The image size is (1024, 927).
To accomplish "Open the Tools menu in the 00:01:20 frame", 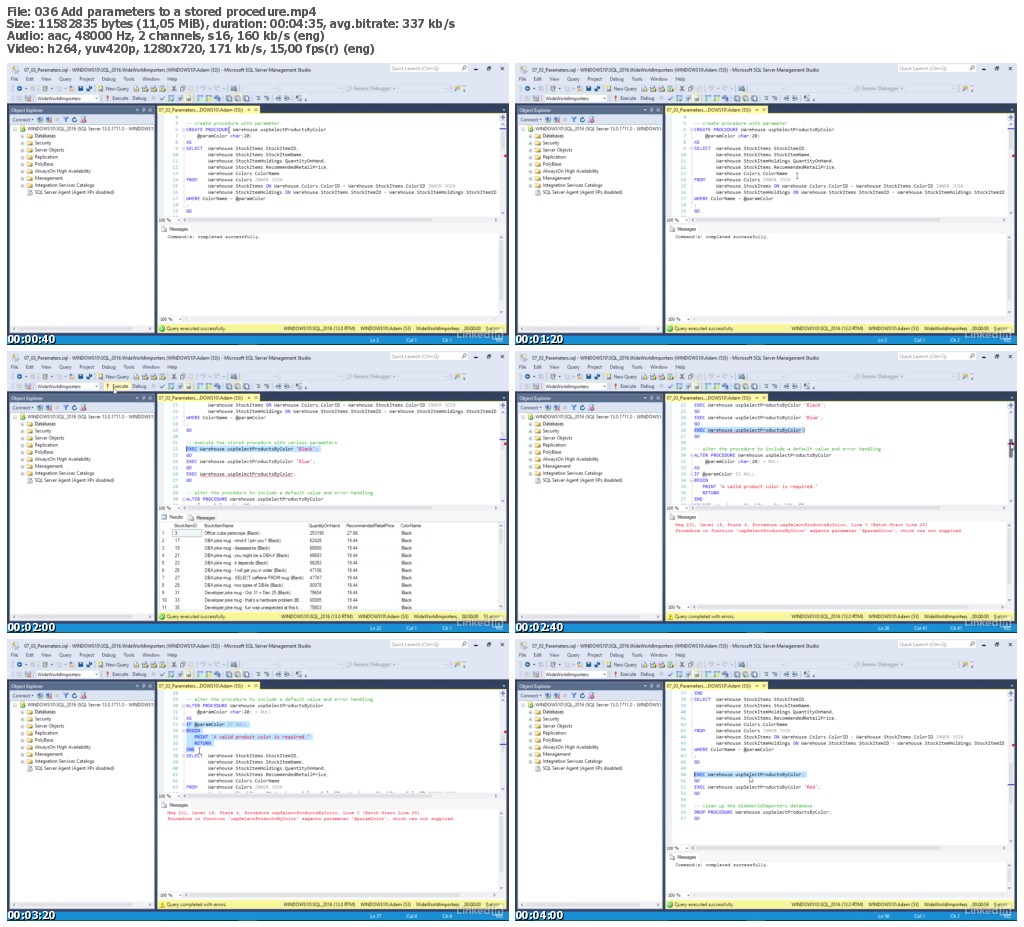I will [x=637, y=79].
